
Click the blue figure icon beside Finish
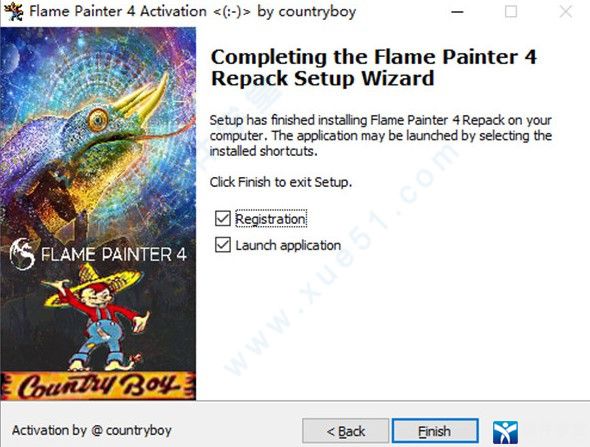505,432
